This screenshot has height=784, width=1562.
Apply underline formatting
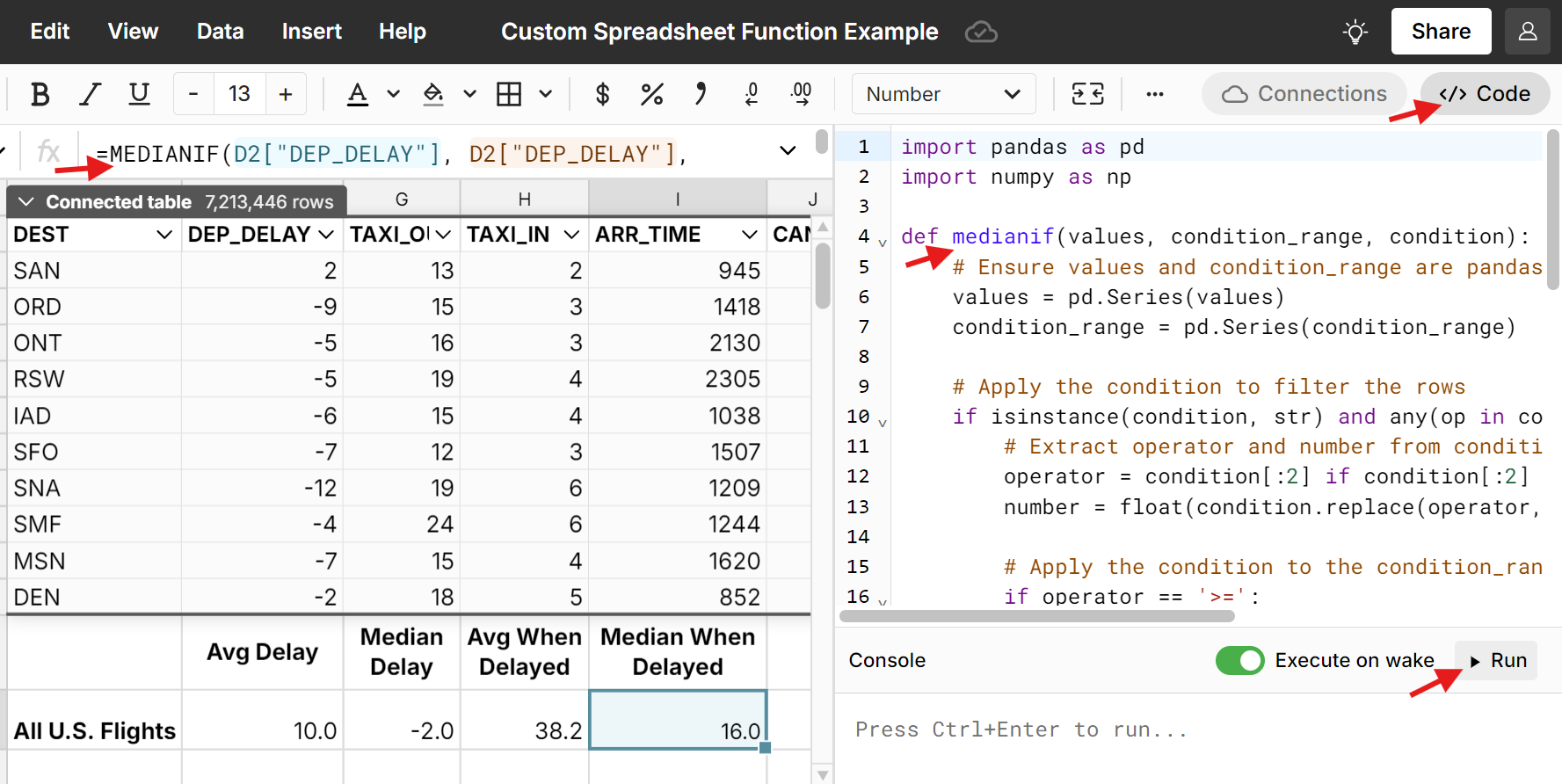pyautogui.click(x=139, y=94)
